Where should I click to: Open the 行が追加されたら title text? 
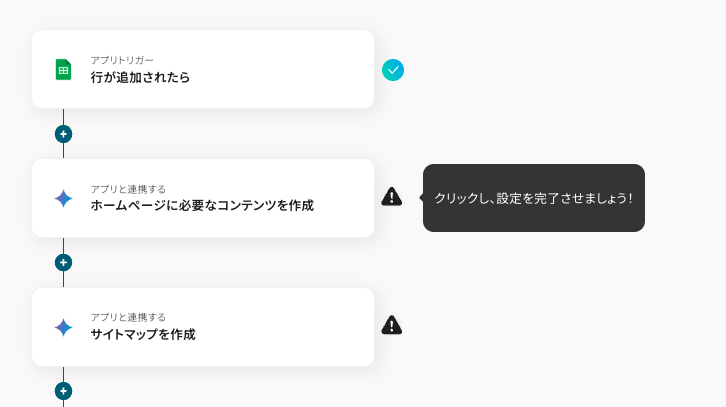[140, 77]
